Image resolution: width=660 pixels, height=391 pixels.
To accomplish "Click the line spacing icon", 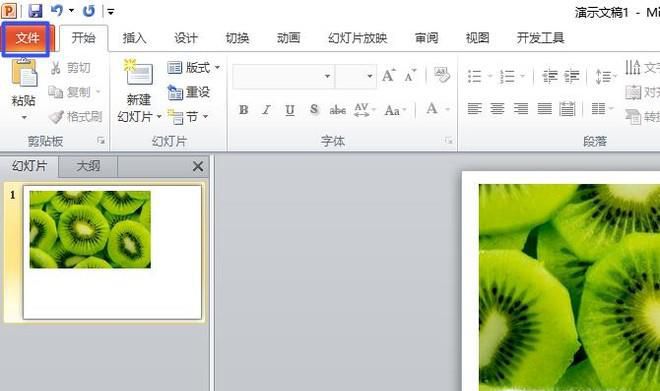I will [603, 77].
